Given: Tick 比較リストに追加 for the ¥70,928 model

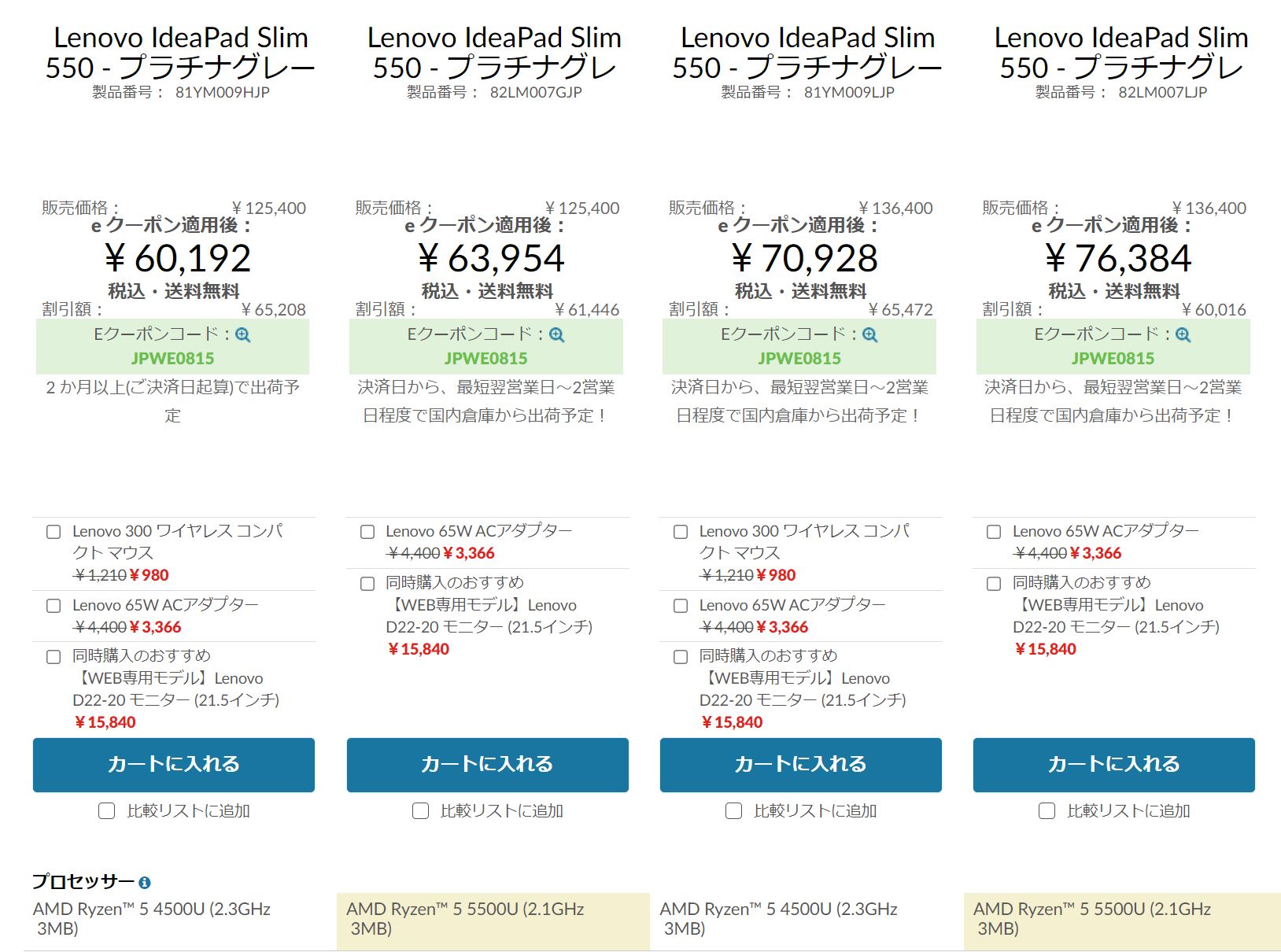Looking at the screenshot, I should point(734,811).
